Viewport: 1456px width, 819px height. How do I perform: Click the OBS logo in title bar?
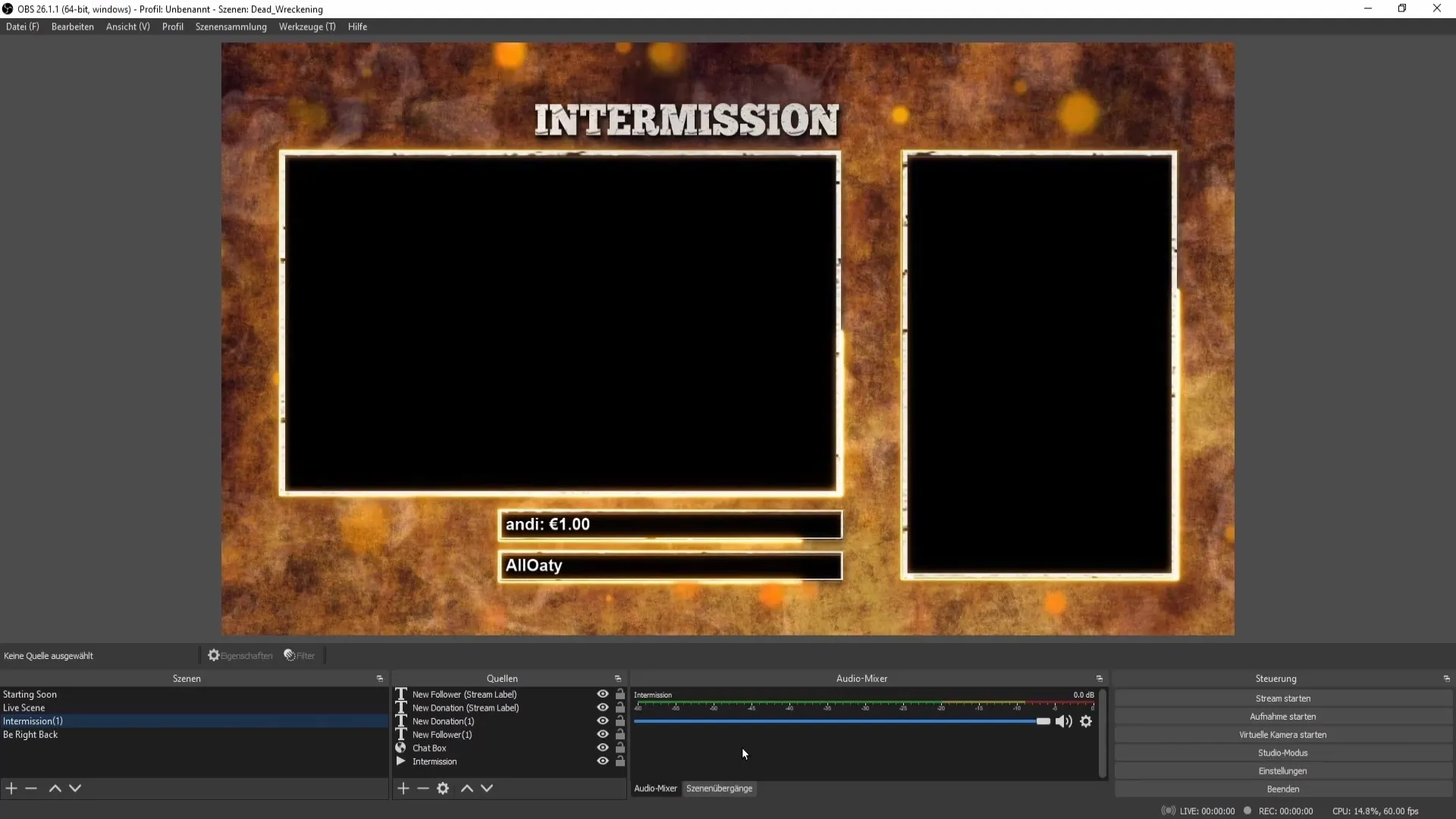click(x=8, y=9)
